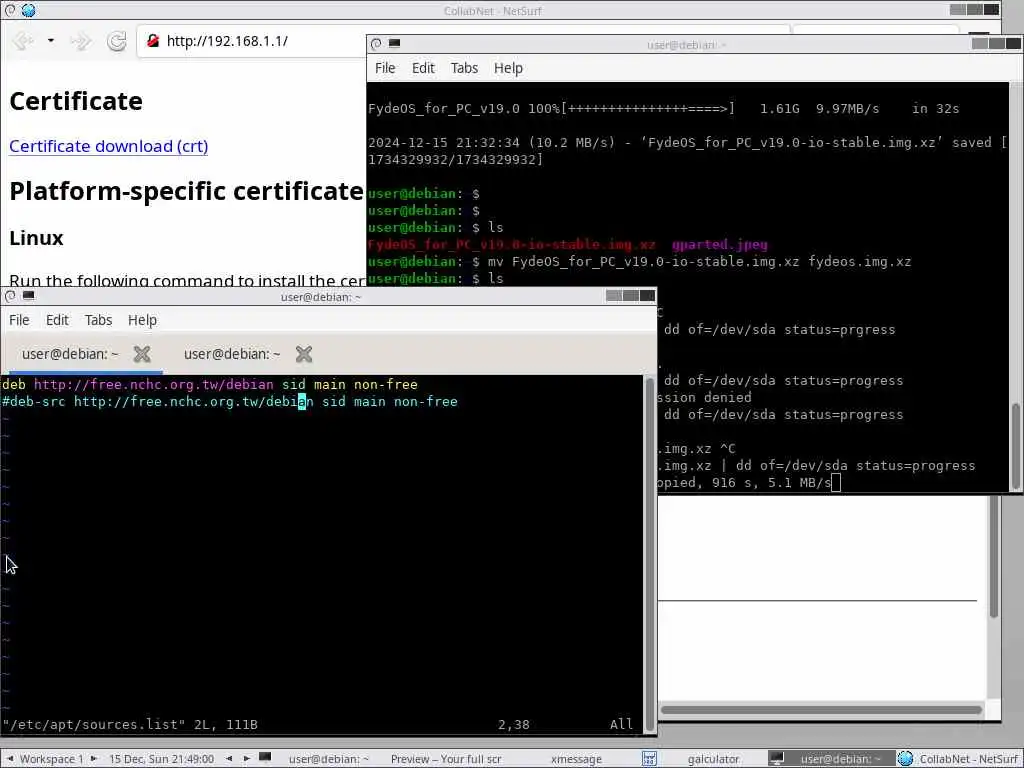The width and height of the screenshot is (1024, 768).
Task: Reload the page in NetSurf
Action: point(117,41)
